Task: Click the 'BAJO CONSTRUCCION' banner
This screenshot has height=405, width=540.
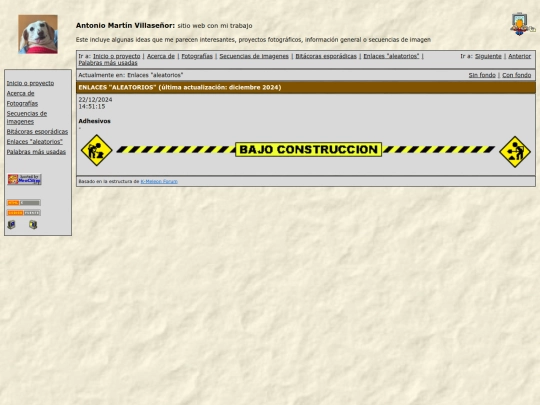Action: [309, 149]
